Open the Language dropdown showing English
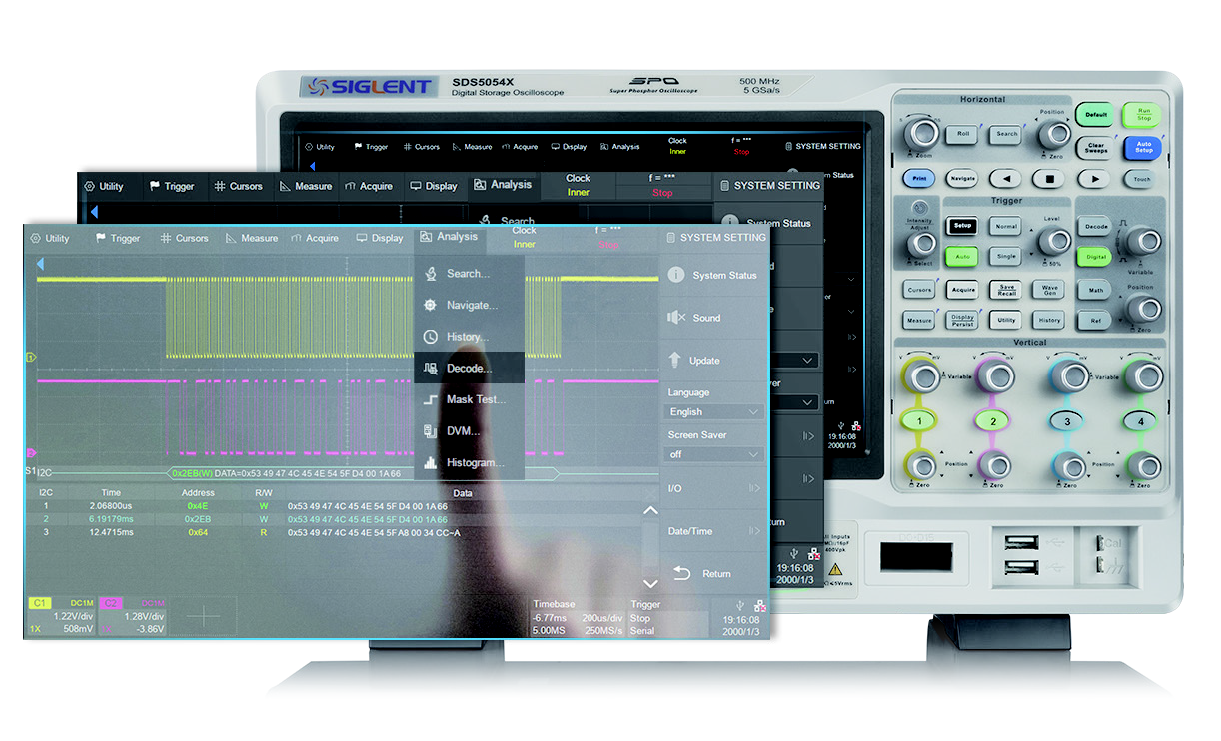Screen dimensions: 1221x741 [x=714, y=411]
